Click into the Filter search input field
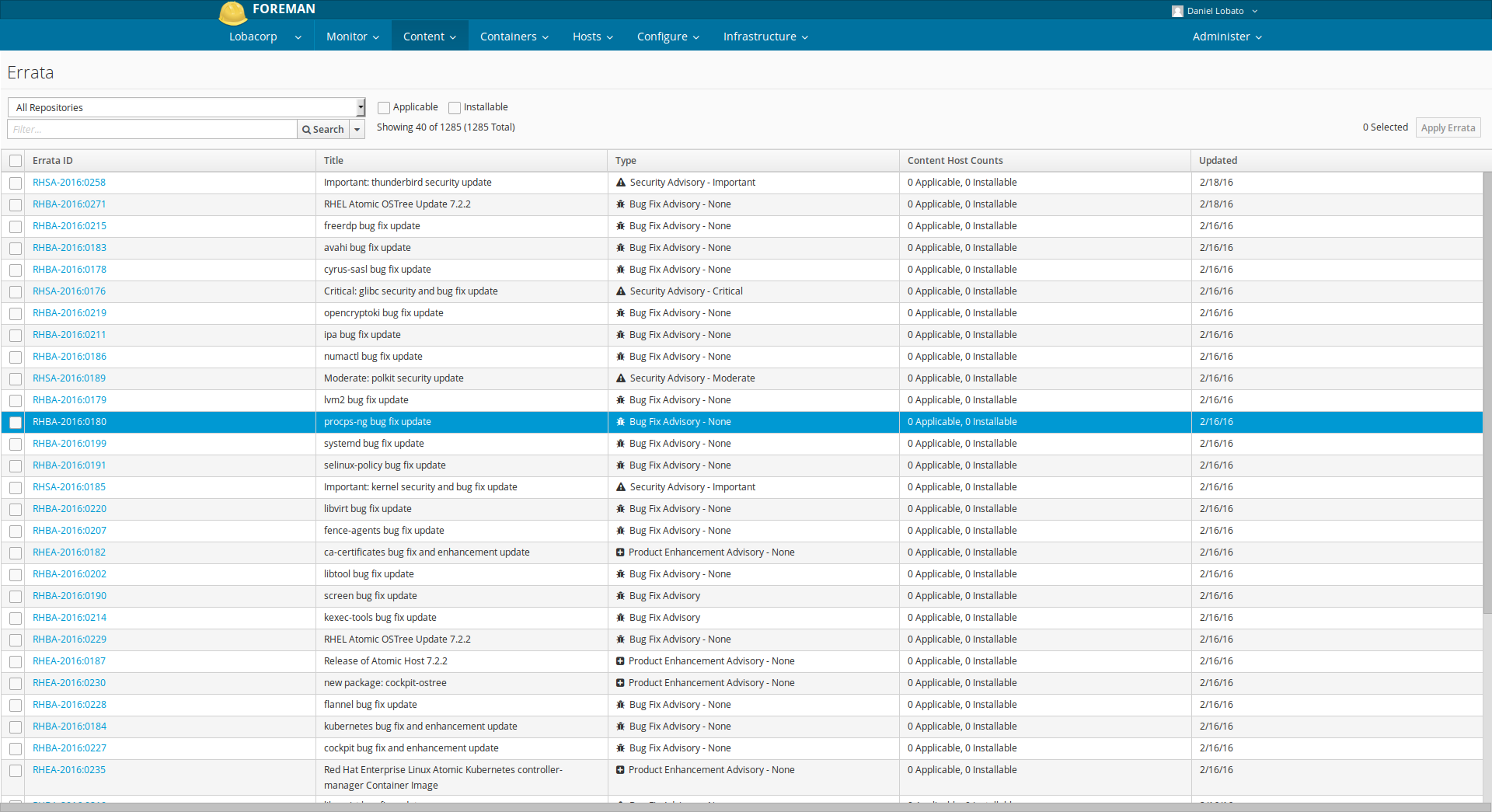This screenshot has width=1492, height=812. 152,130
